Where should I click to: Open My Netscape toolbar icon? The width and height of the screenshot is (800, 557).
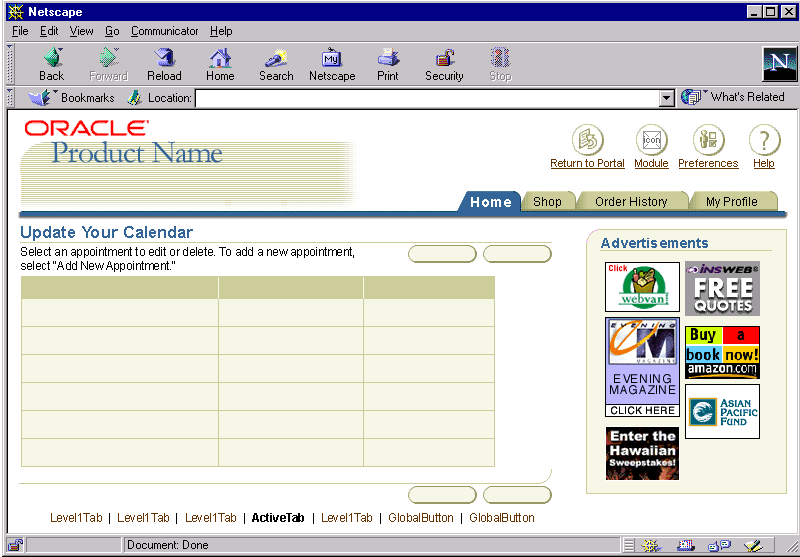point(332,58)
